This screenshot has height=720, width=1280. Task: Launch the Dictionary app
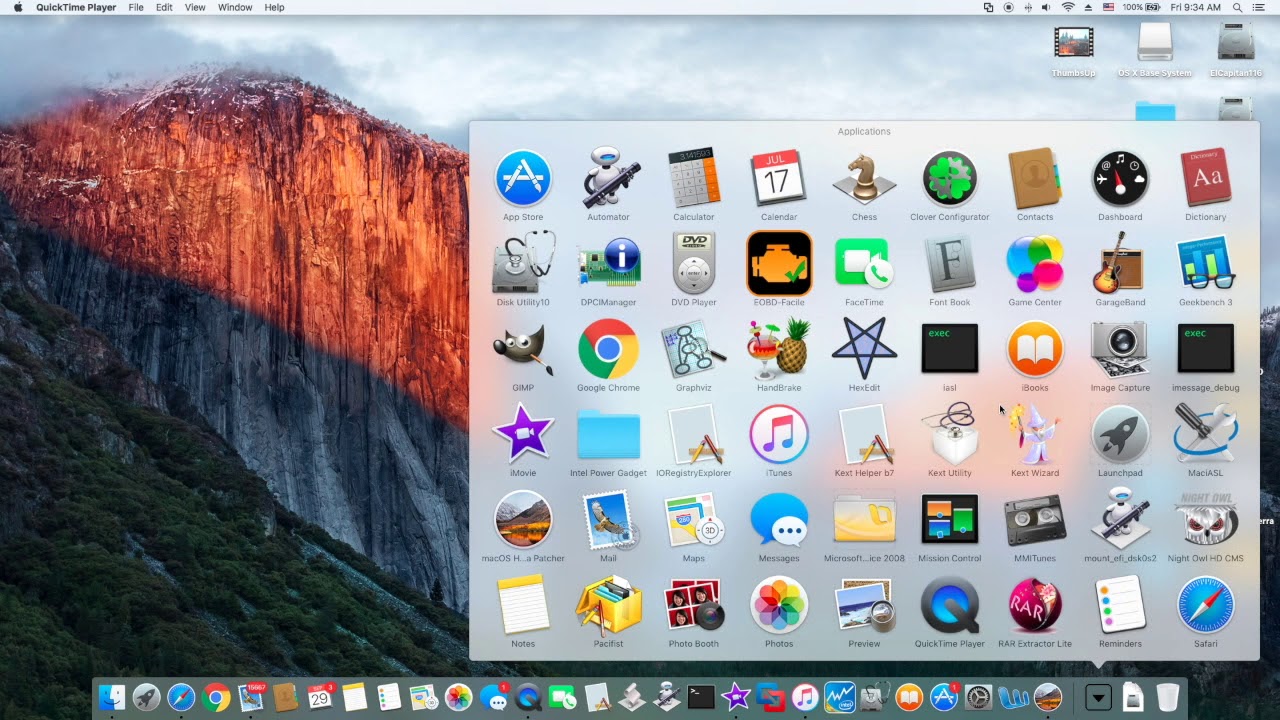(x=1205, y=179)
